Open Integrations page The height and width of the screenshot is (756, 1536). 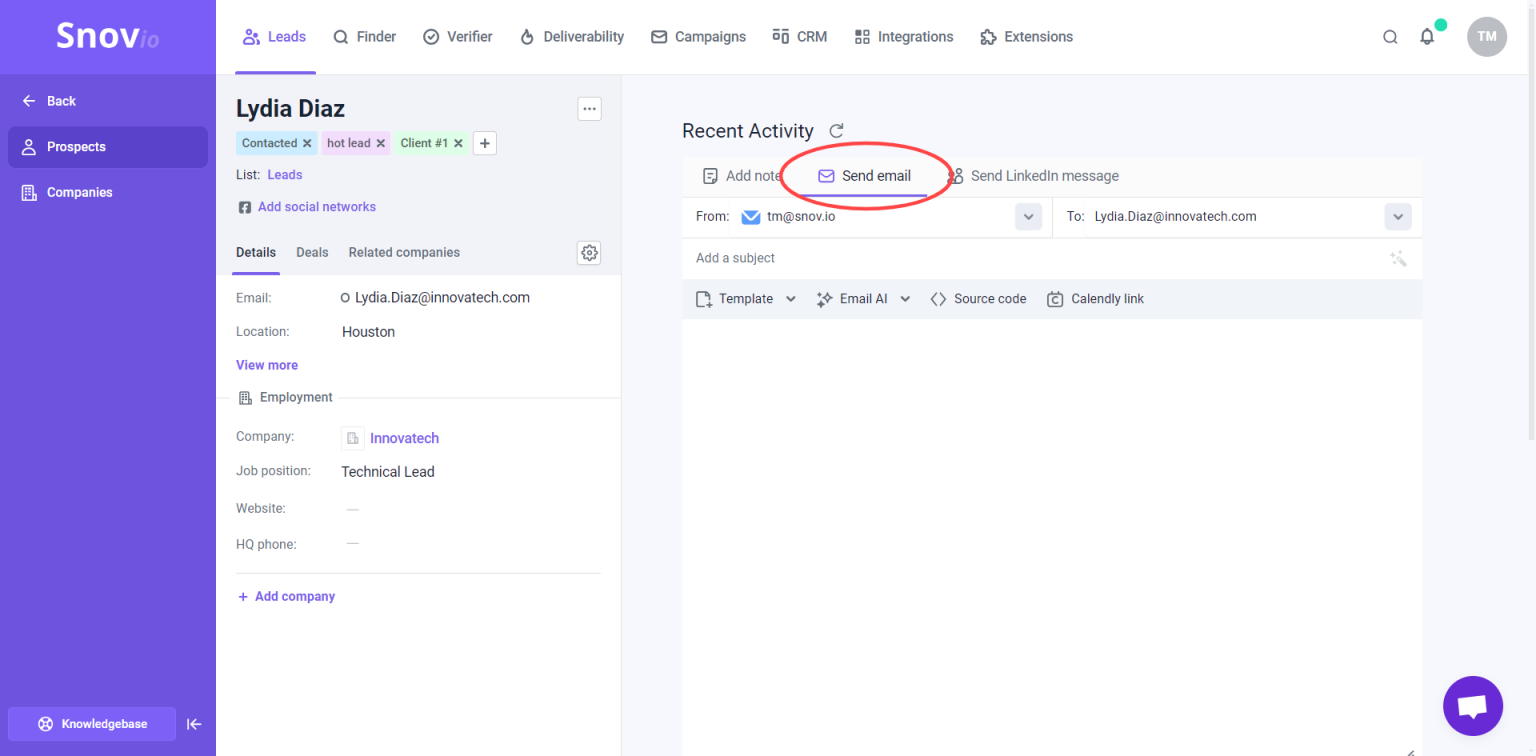point(904,37)
